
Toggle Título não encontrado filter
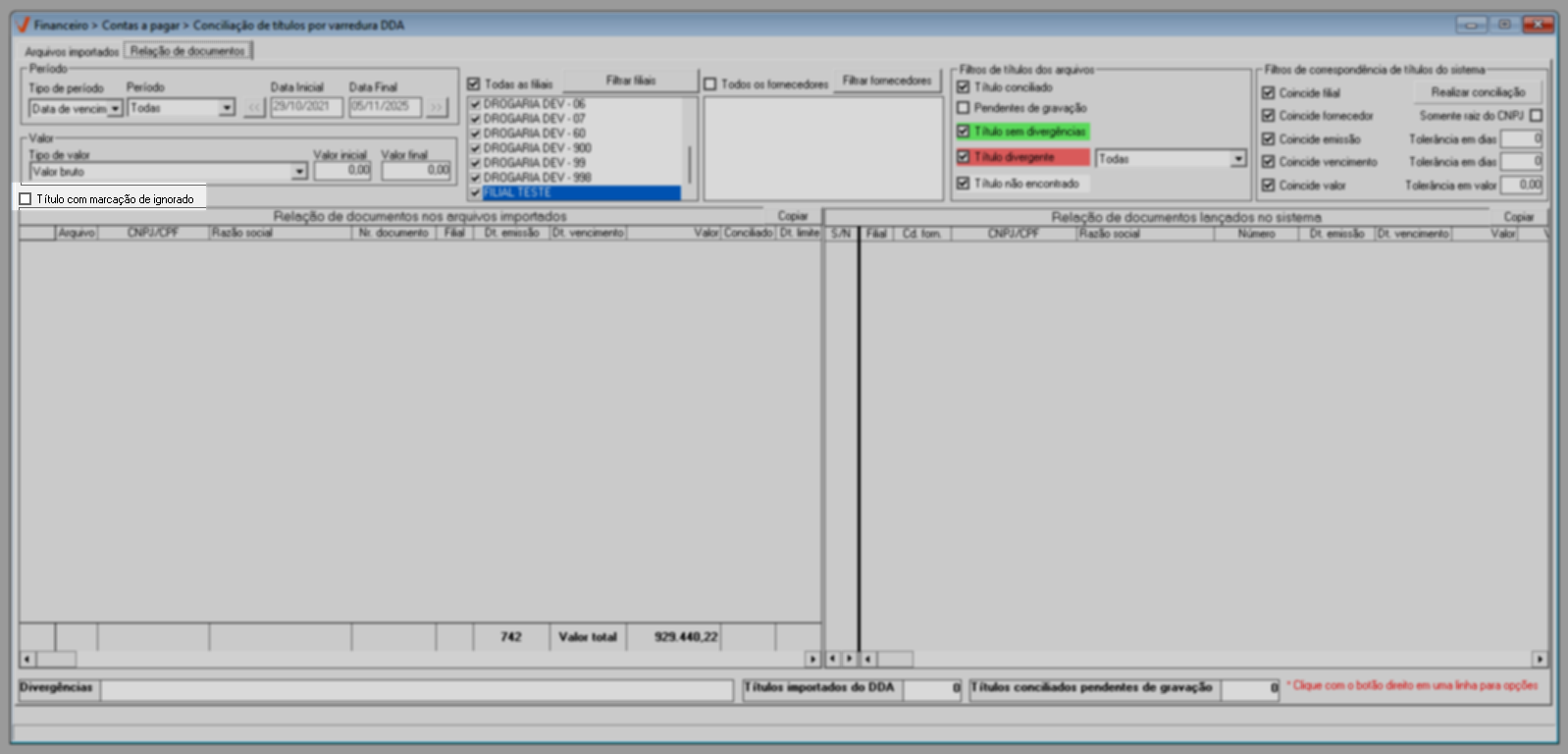pos(964,184)
